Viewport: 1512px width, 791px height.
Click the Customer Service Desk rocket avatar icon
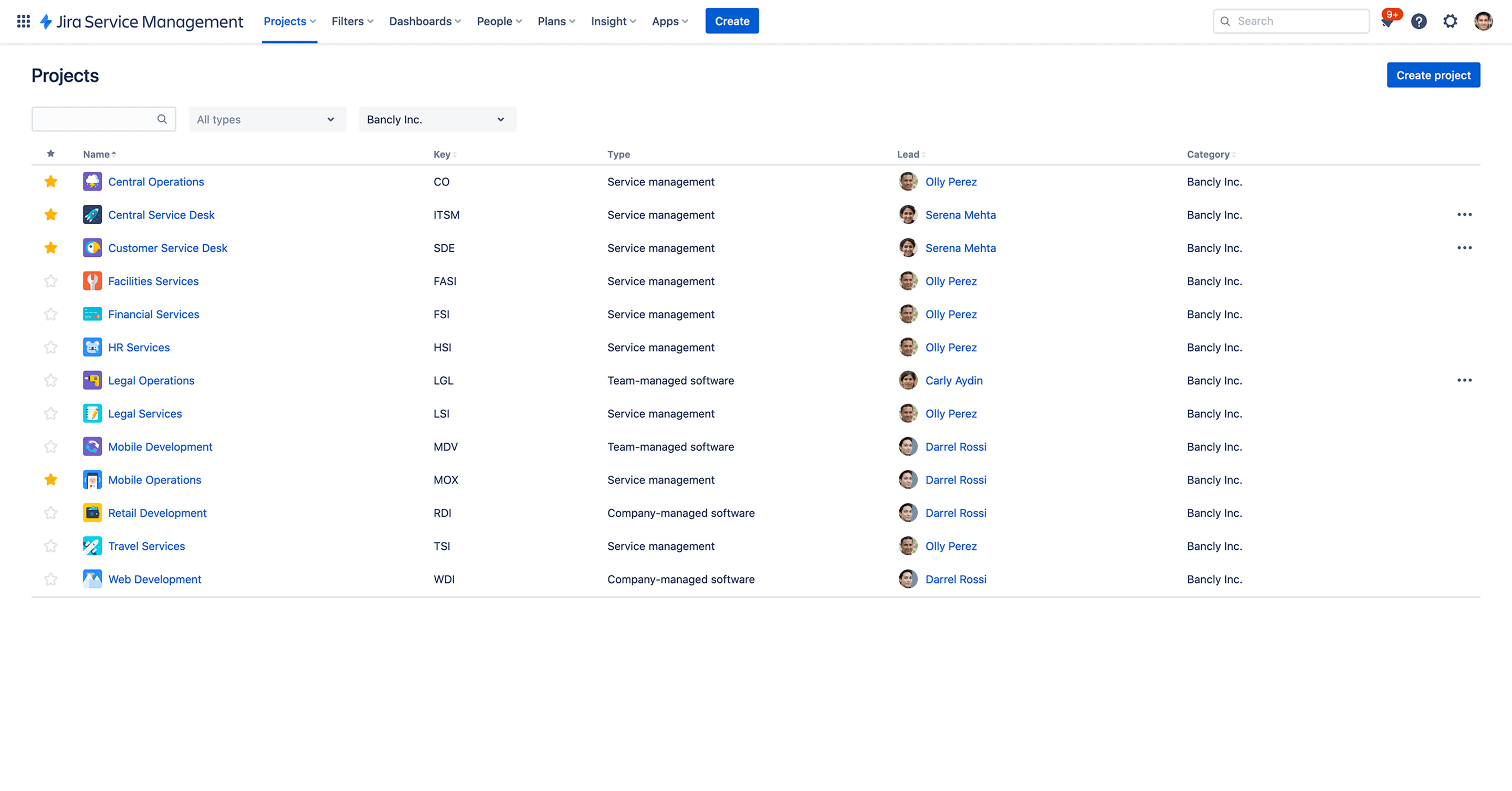tap(92, 247)
